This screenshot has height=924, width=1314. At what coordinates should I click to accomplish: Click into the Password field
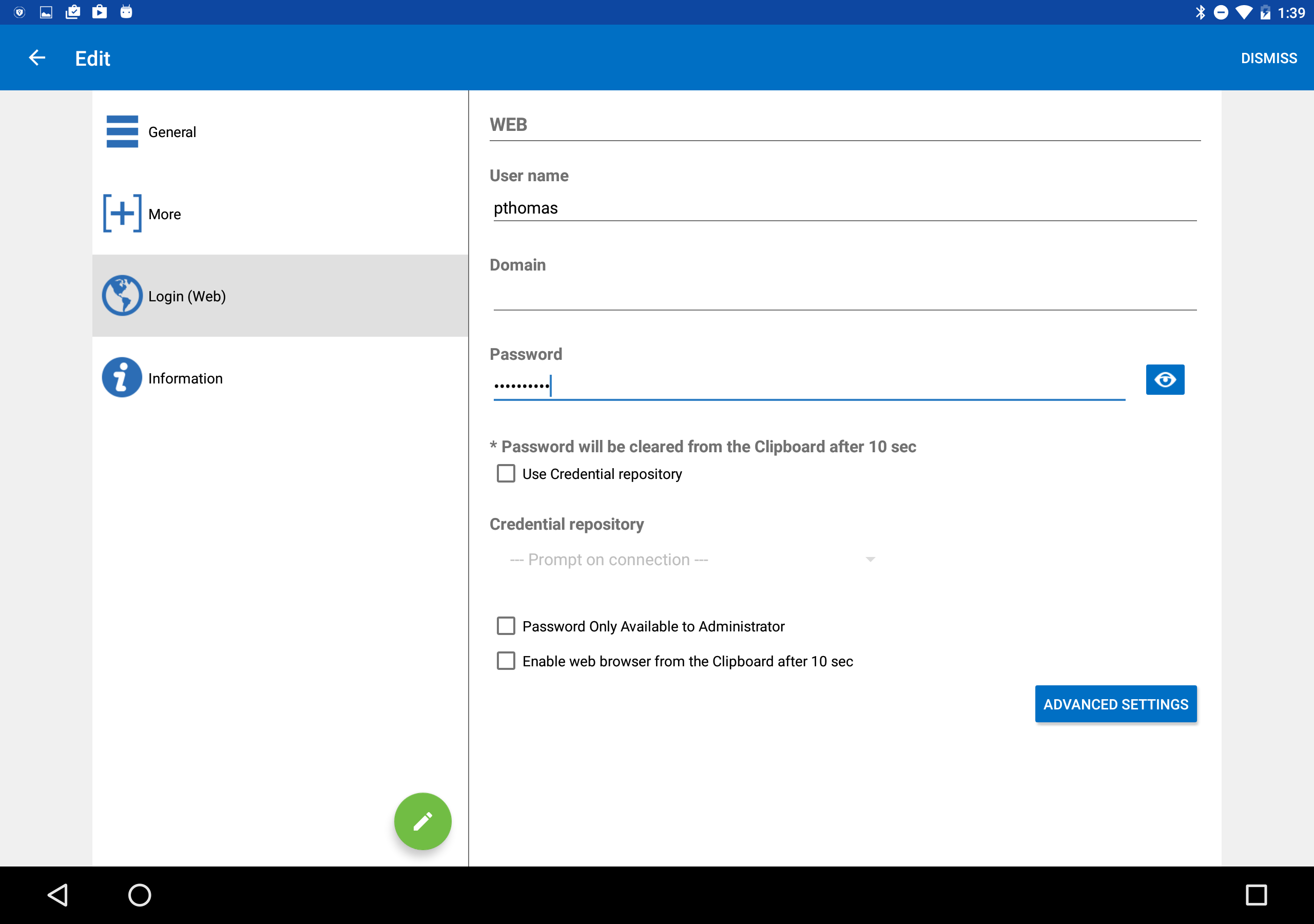[809, 386]
